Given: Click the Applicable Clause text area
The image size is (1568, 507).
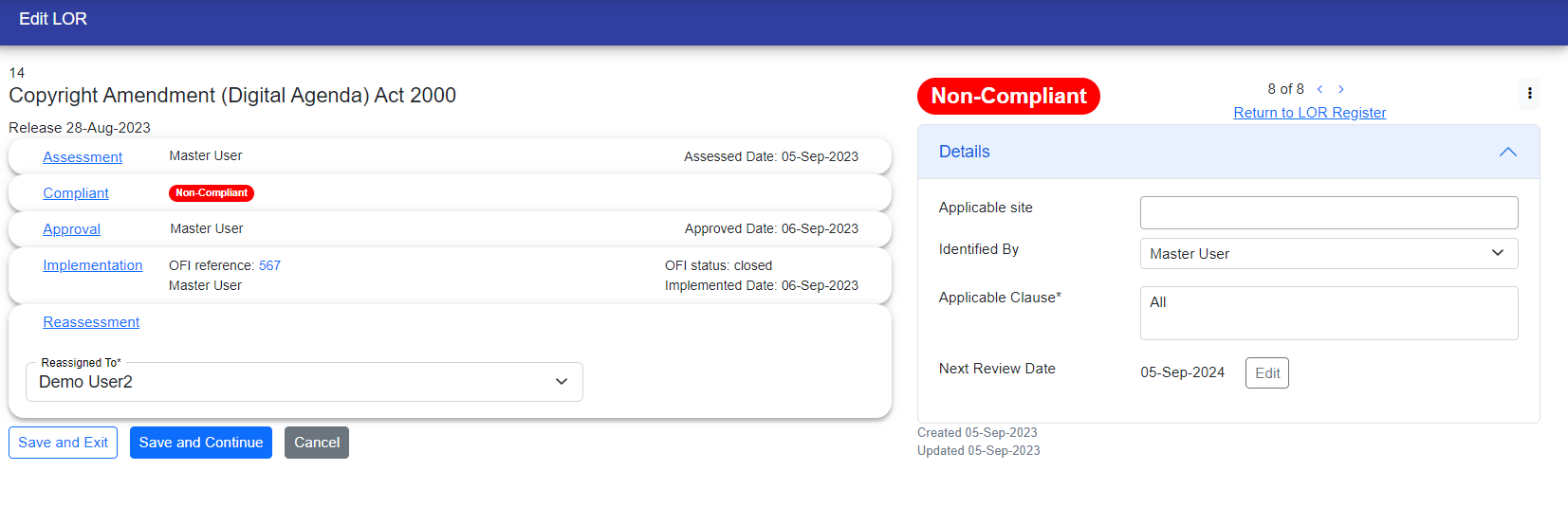Looking at the screenshot, I should [x=1328, y=313].
